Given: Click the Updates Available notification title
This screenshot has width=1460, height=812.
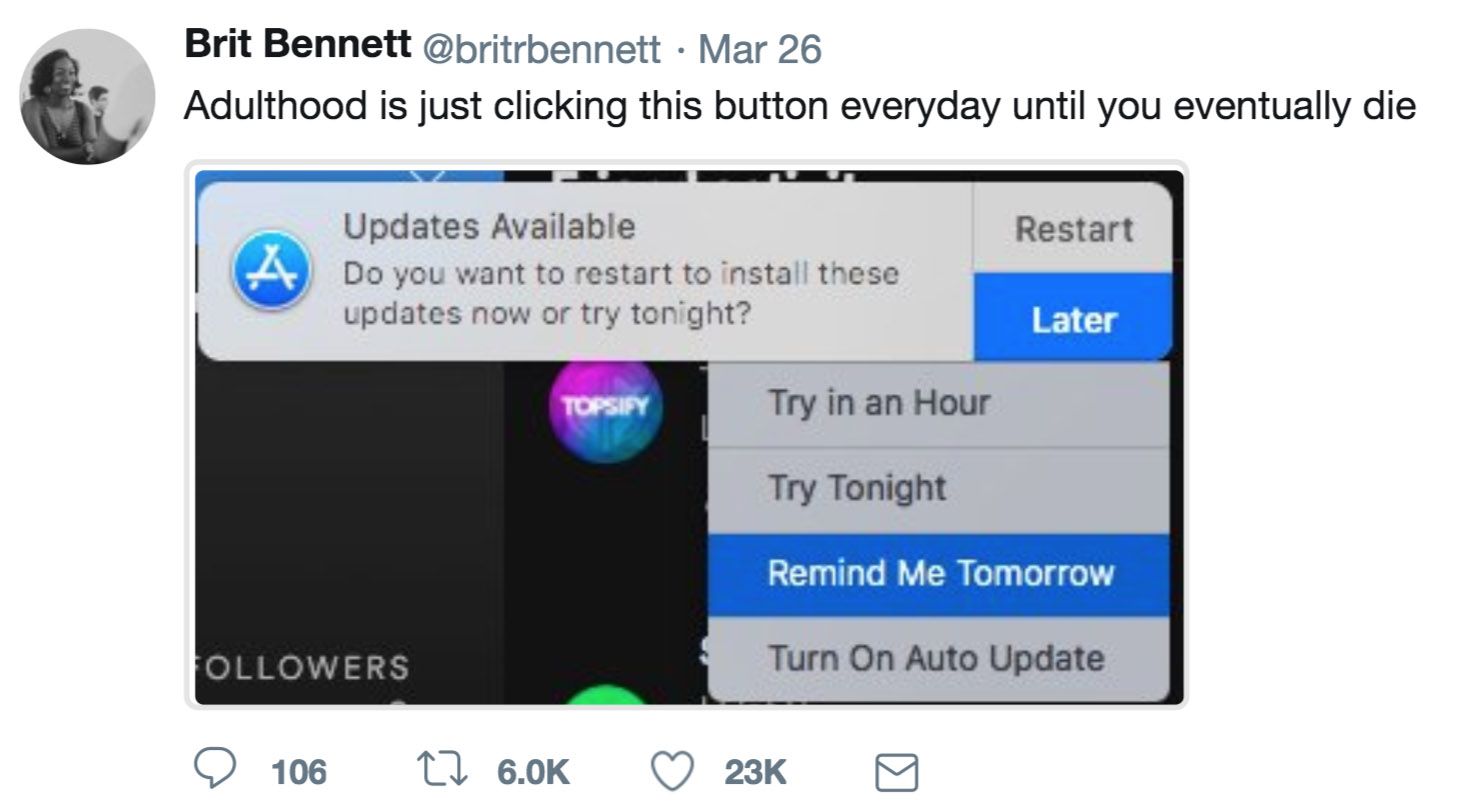Looking at the screenshot, I should pyautogui.click(x=489, y=226).
